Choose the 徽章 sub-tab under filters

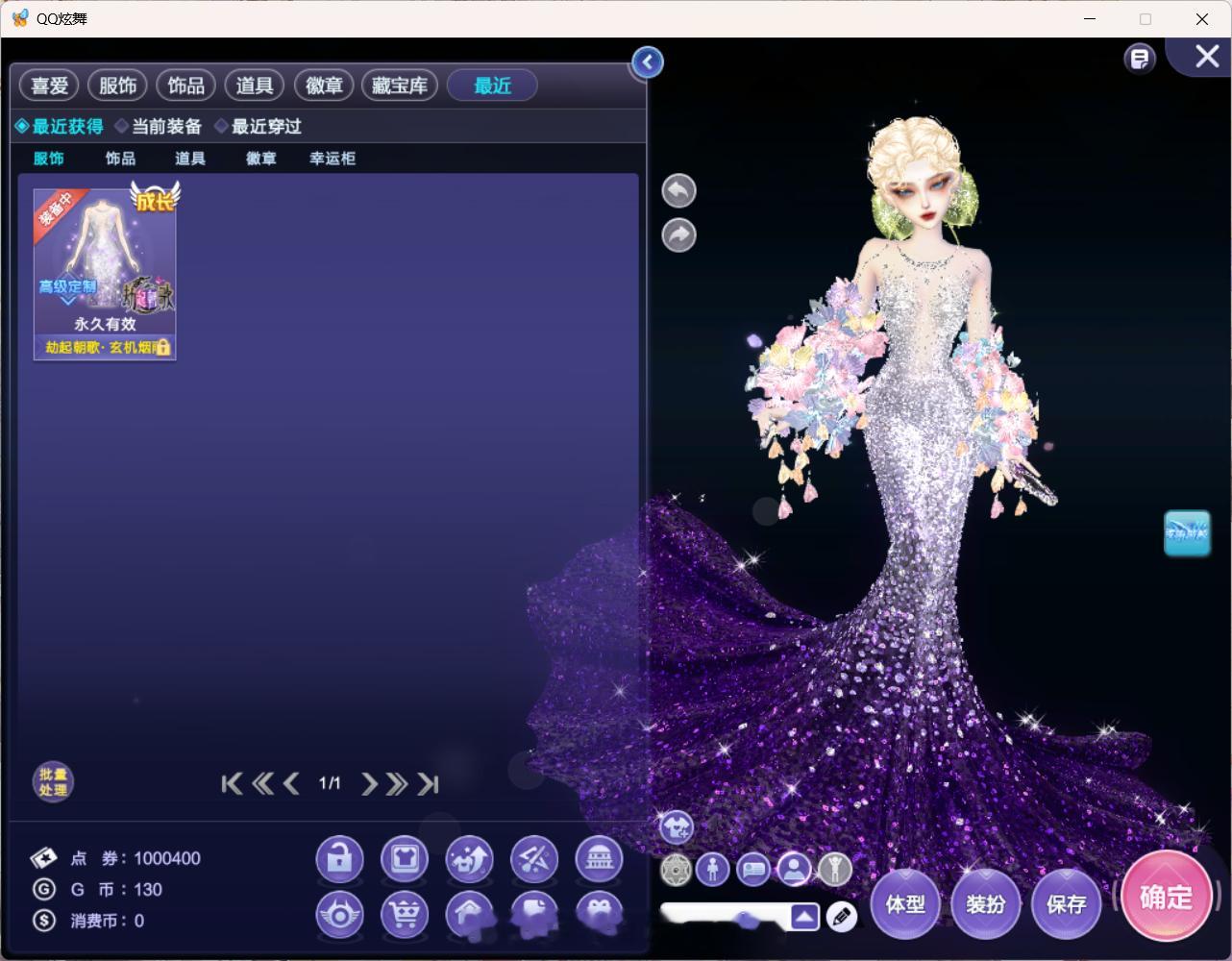coord(261,159)
